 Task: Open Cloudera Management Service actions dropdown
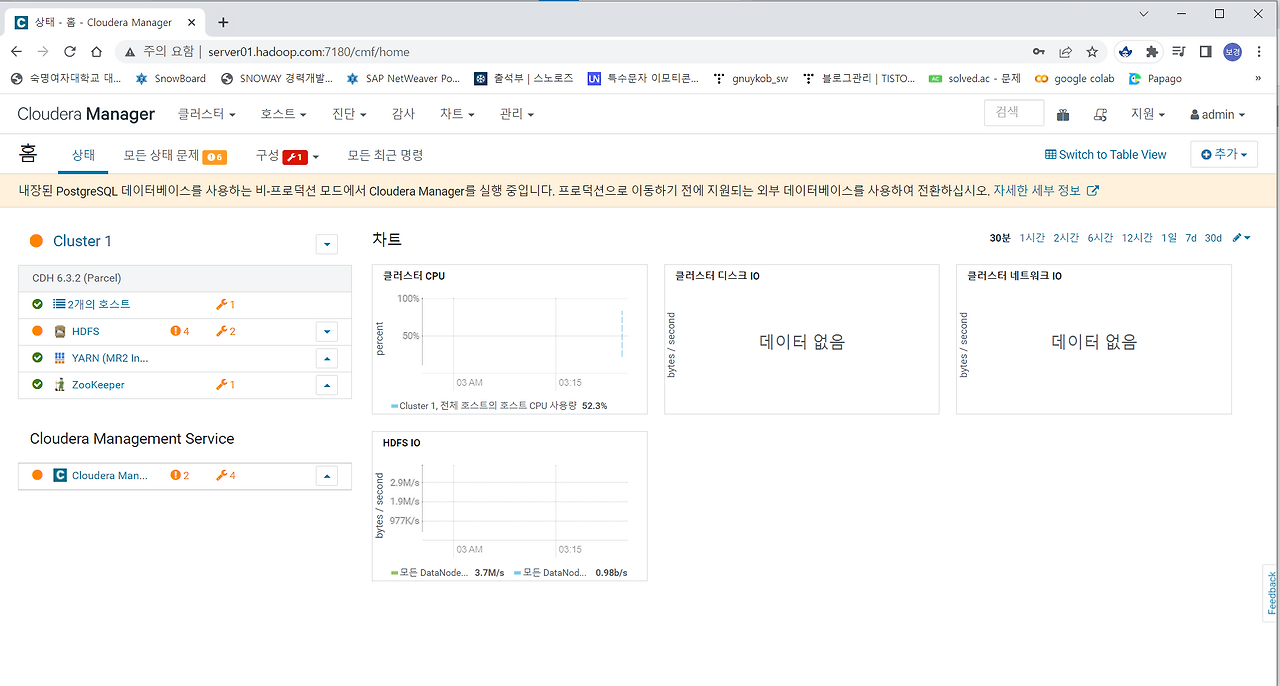click(x=326, y=476)
